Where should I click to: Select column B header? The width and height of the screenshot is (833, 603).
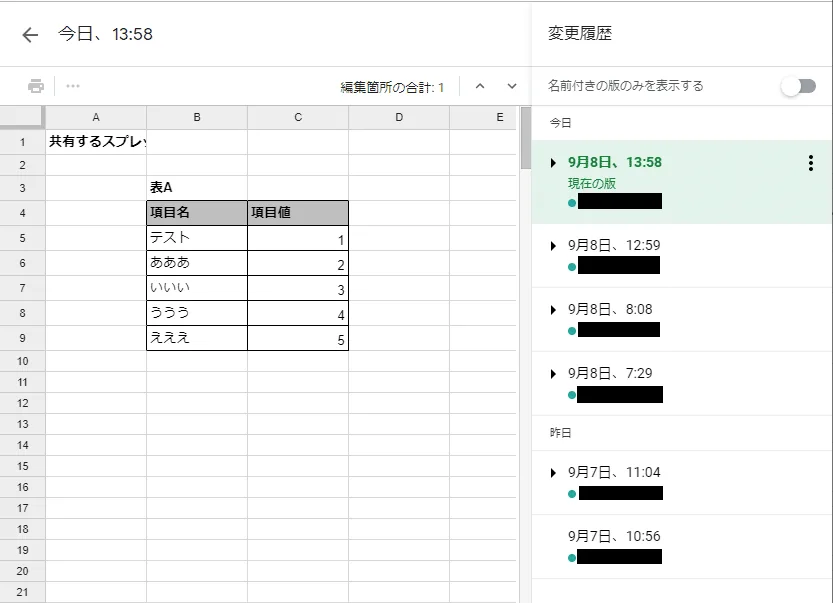tap(197, 117)
